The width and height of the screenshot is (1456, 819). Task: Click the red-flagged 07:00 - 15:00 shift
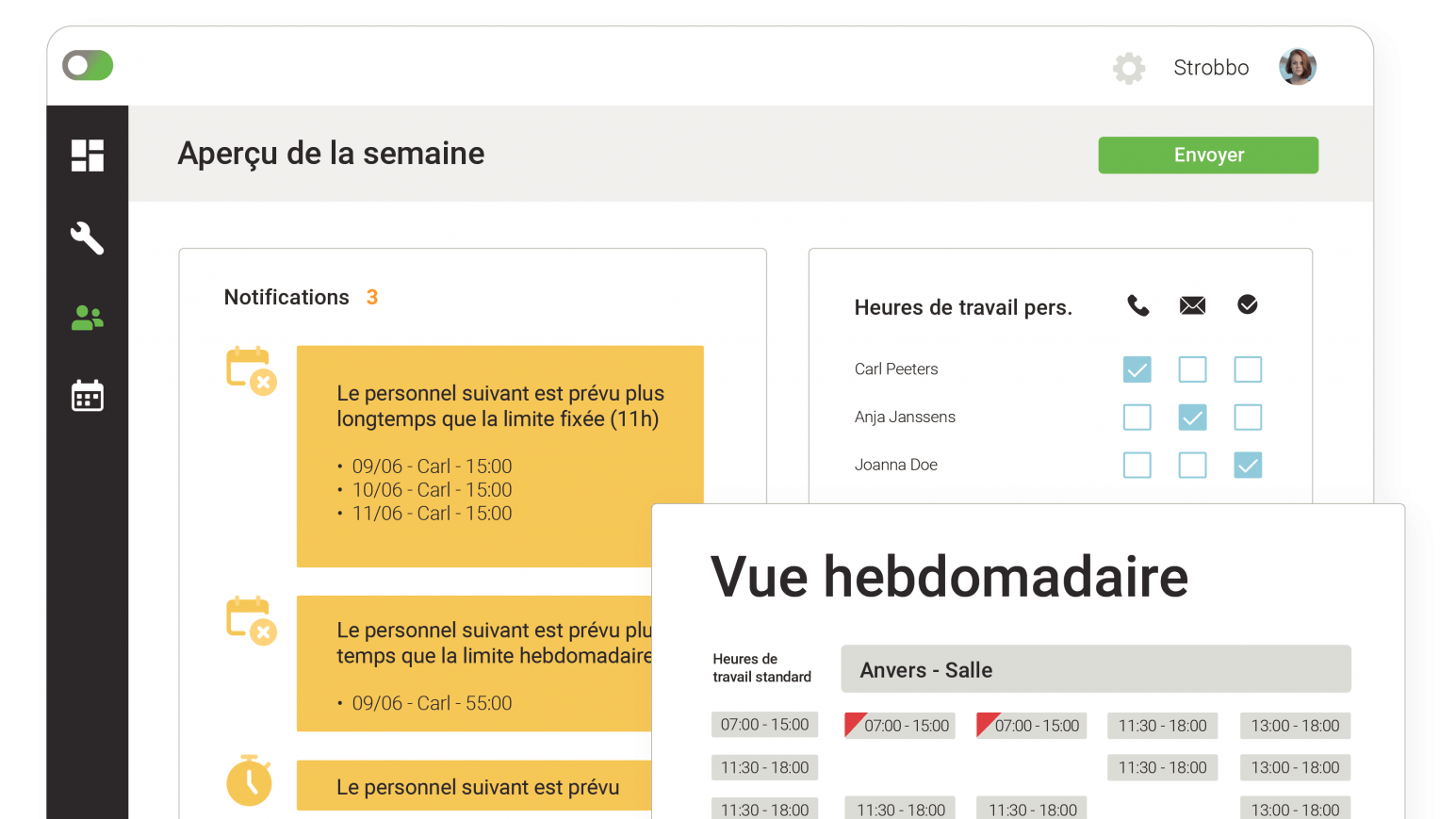tap(900, 725)
